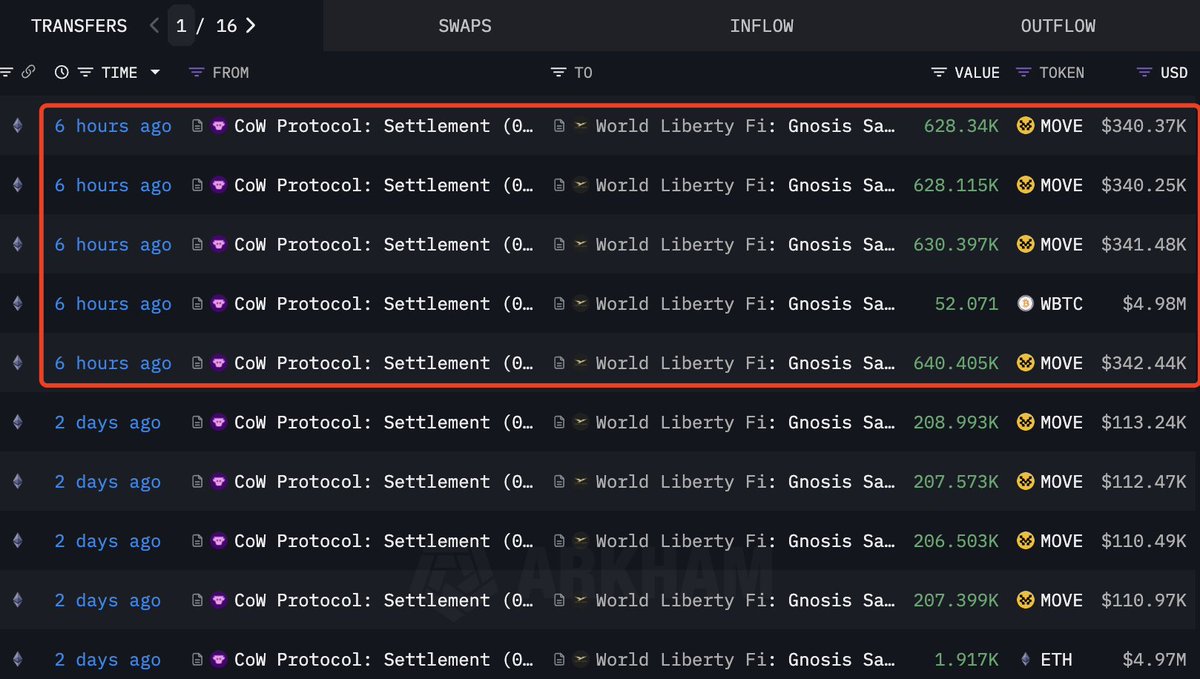Open the TO column filter

click(558, 72)
